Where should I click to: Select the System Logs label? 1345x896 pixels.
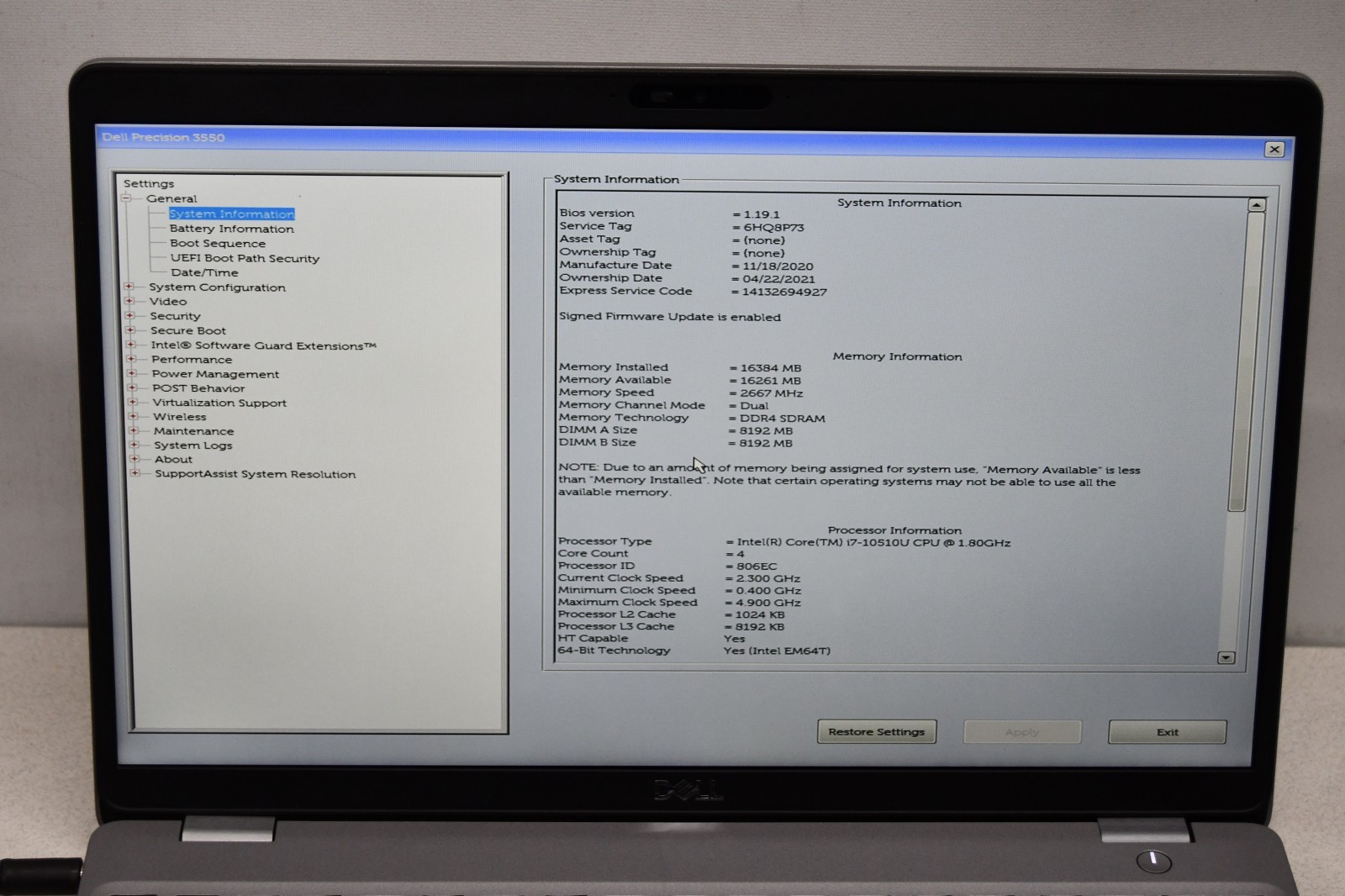pyautogui.click(x=193, y=445)
